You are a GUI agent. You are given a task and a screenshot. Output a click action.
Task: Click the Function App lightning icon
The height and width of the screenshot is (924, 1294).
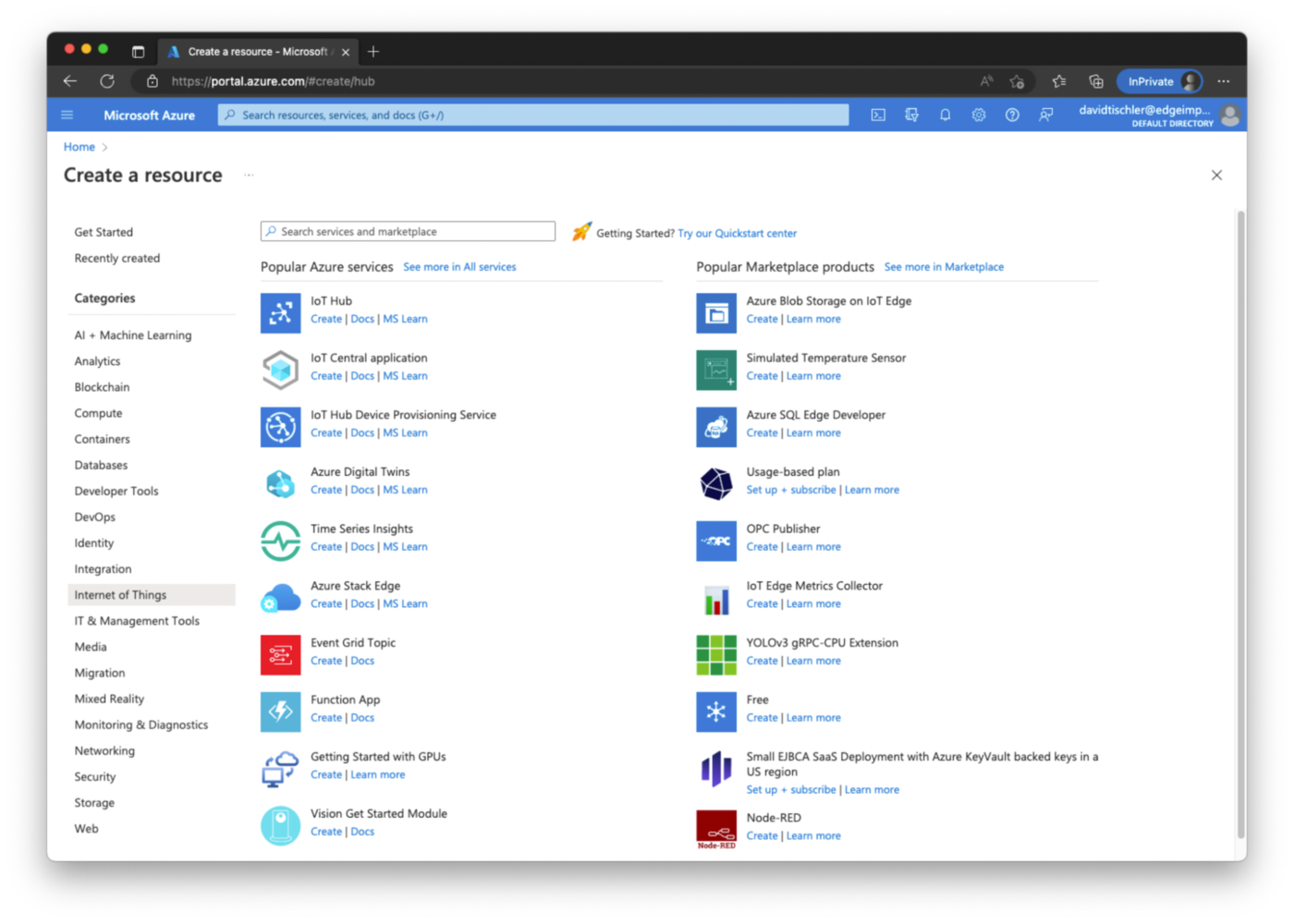point(280,711)
